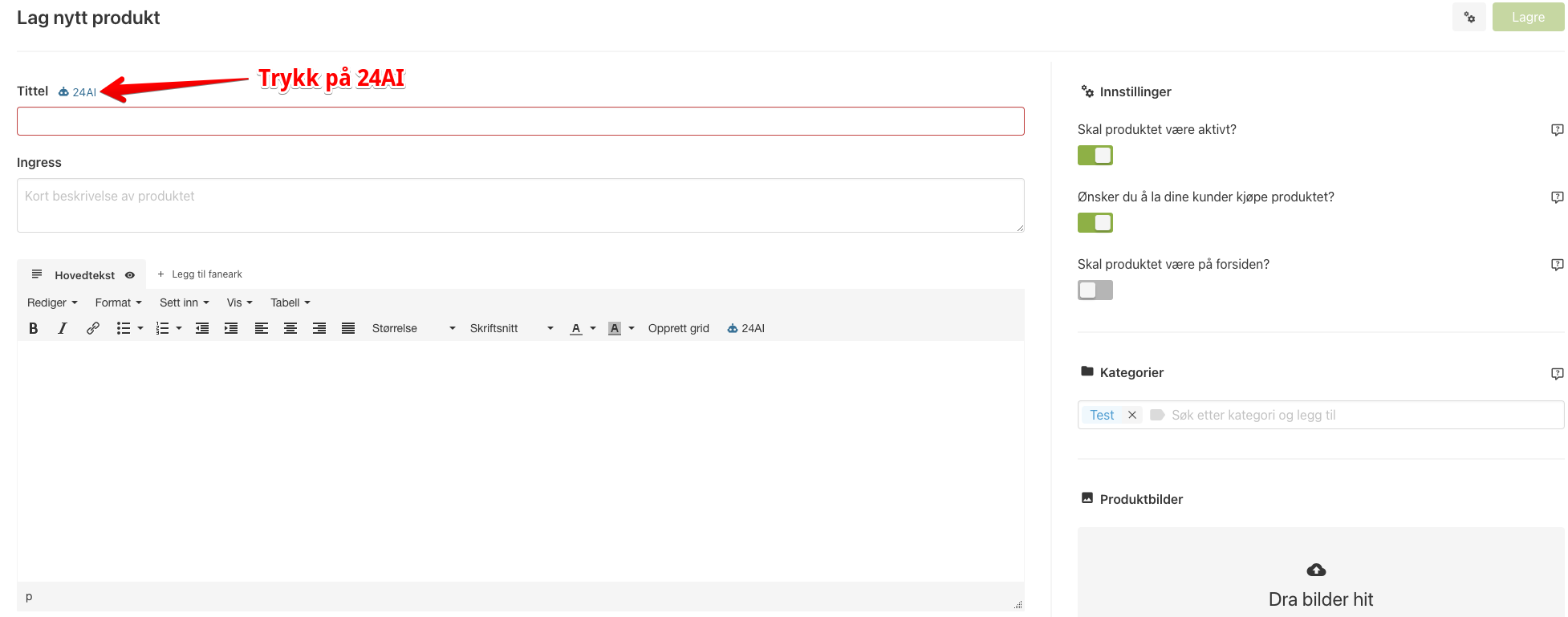Open the 24AI tool in editor toolbar
The width and height of the screenshot is (1568, 617).
(746, 328)
